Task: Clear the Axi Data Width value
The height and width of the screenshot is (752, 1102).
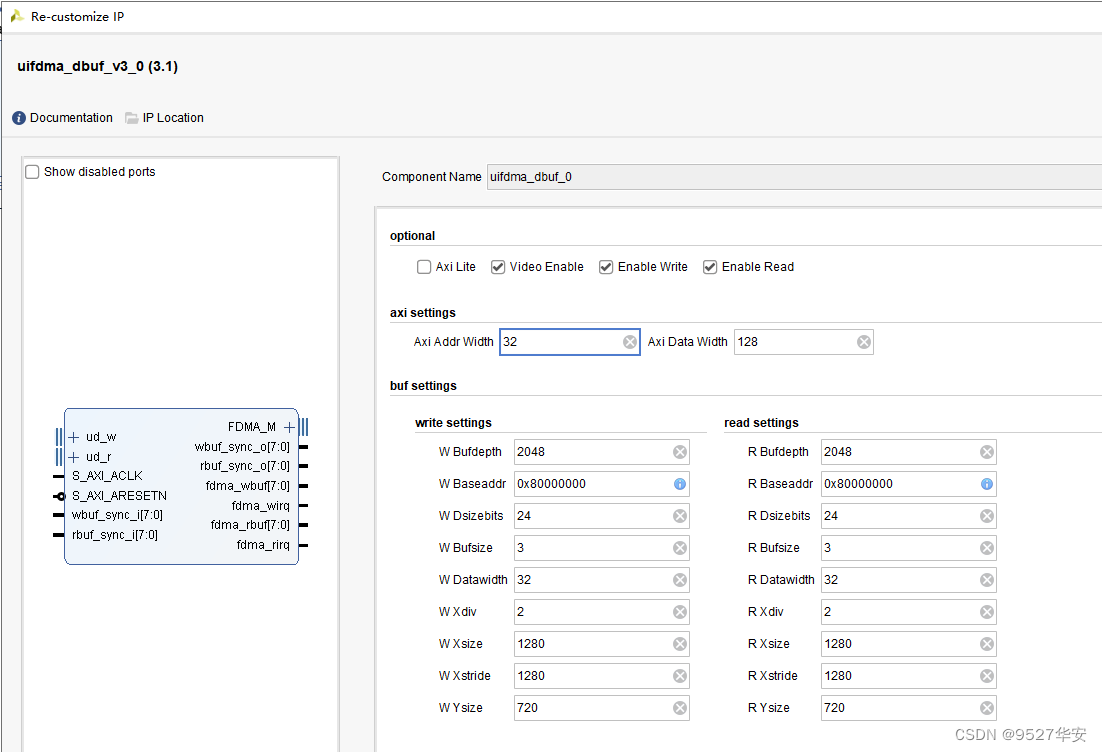Action: coord(864,342)
